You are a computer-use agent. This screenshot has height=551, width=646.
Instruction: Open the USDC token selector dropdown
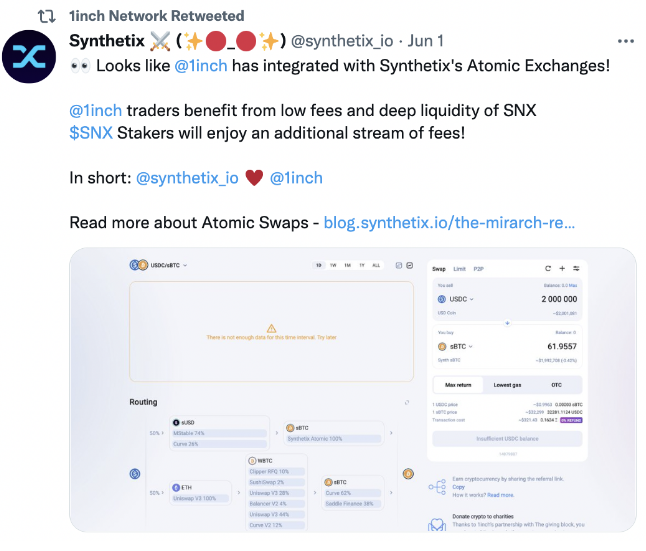456,299
